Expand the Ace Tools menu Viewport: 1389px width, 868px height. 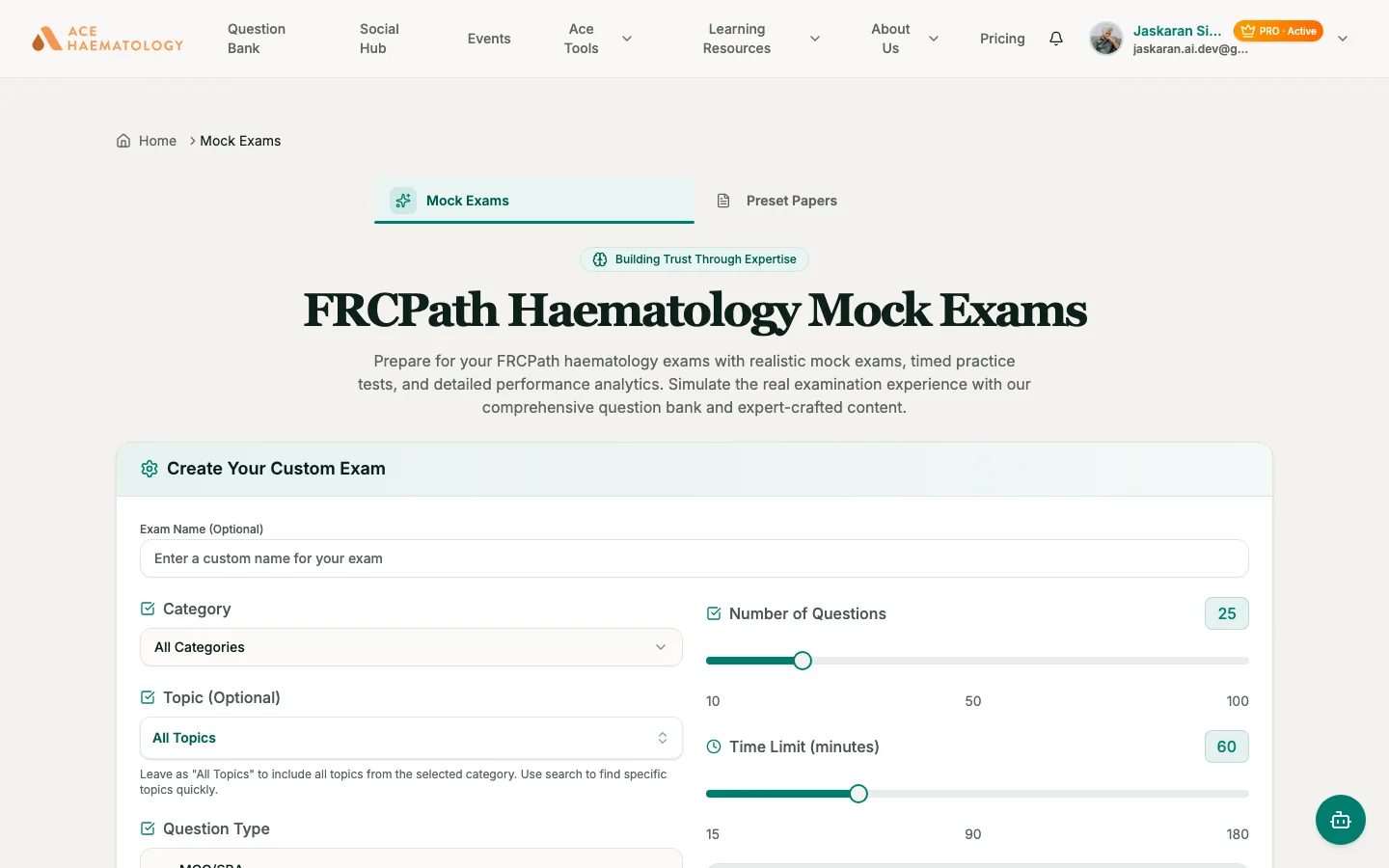tap(597, 39)
